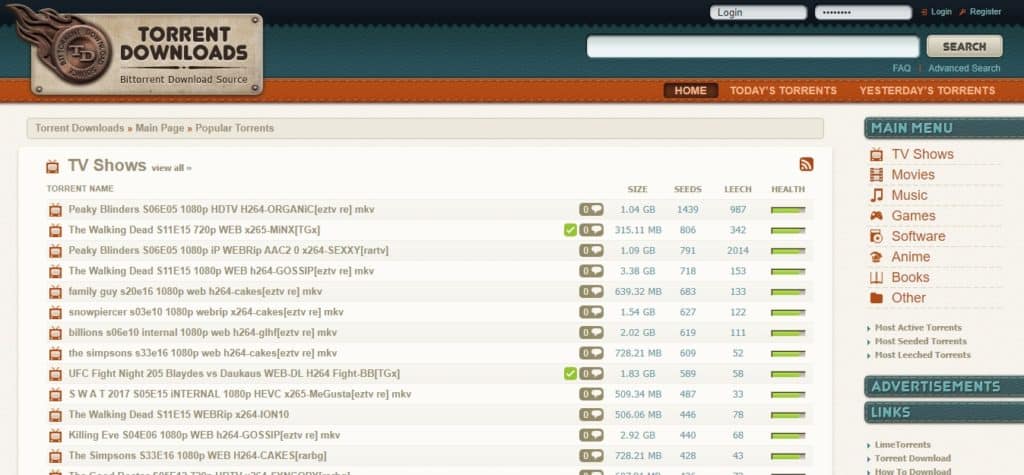The image size is (1024, 475).
Task: Click verified checkmark on Walking Dead MiNX
Action: (x=570, y=230)
